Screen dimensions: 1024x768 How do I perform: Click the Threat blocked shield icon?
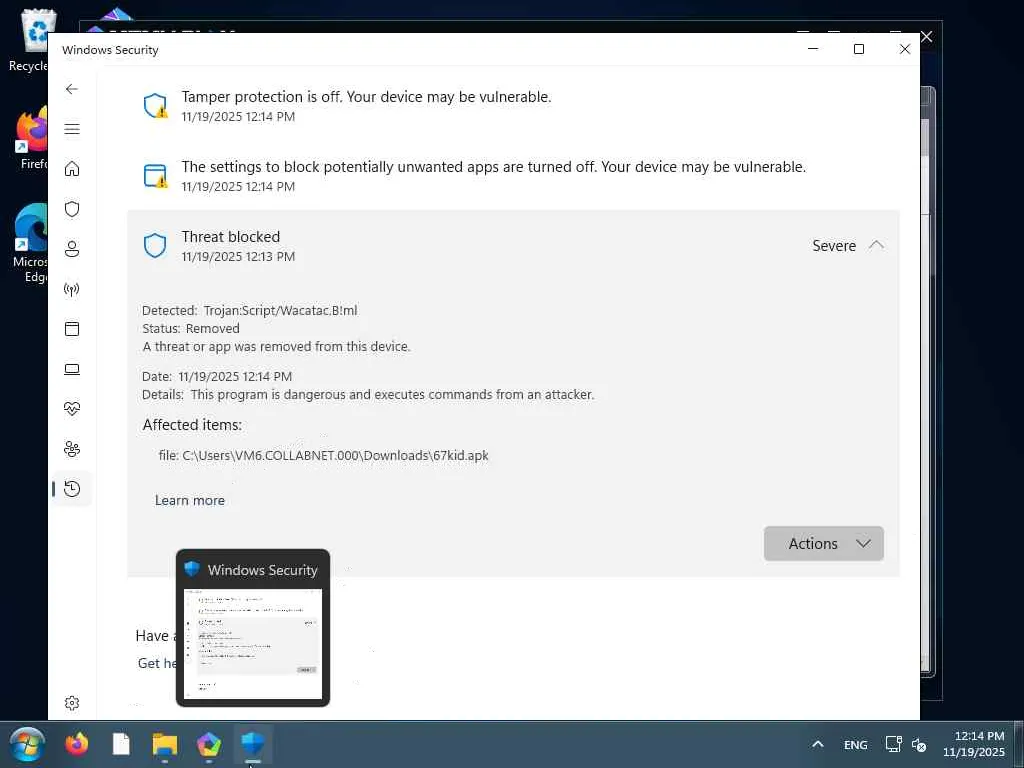tap(155, 246)
